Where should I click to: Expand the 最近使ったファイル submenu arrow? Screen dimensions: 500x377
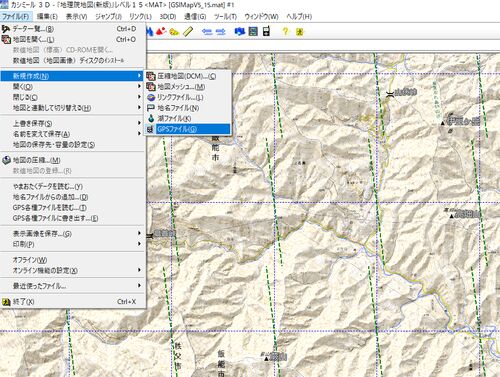point(139,286)
